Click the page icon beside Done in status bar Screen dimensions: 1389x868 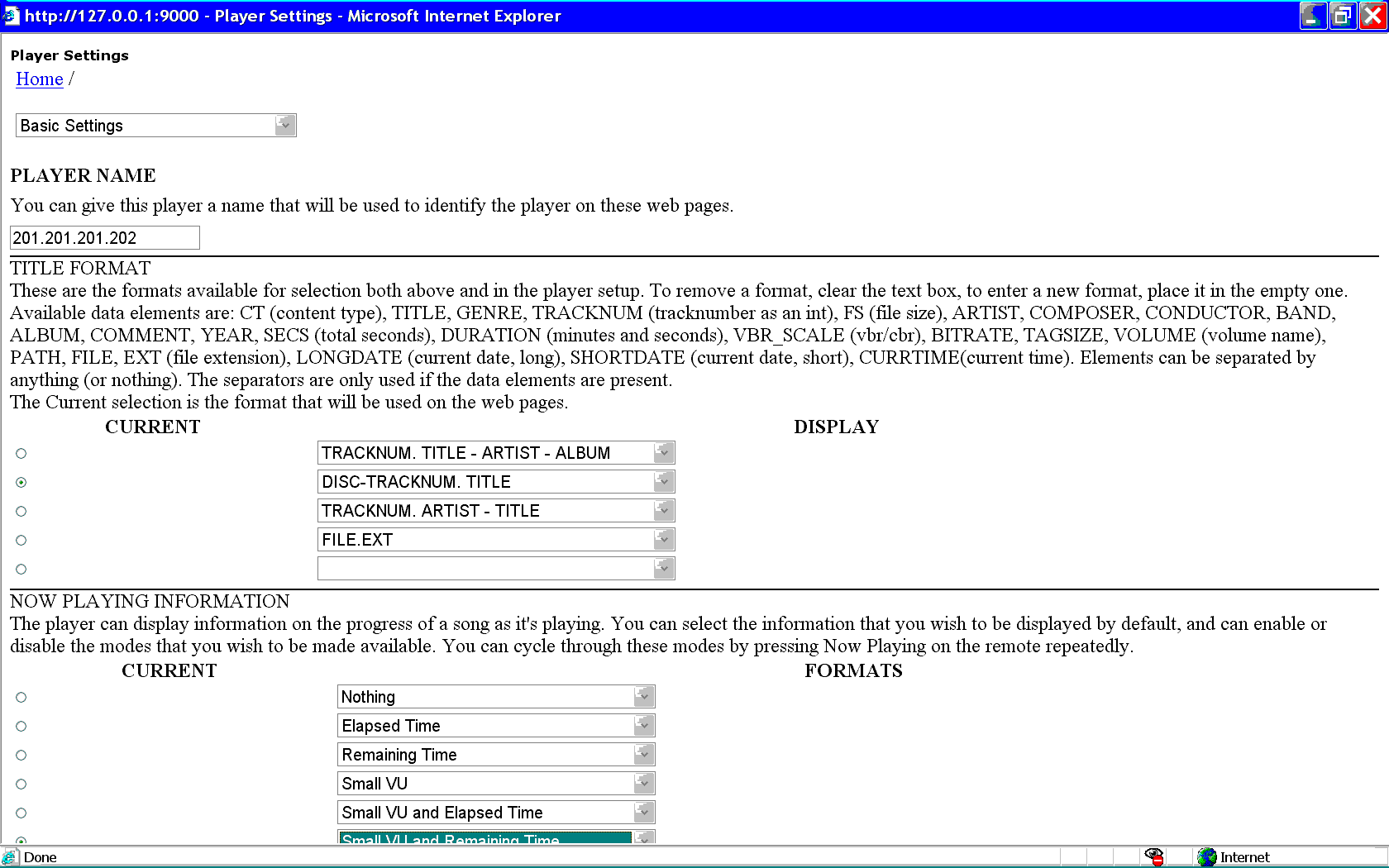click(x=10, y=857)
